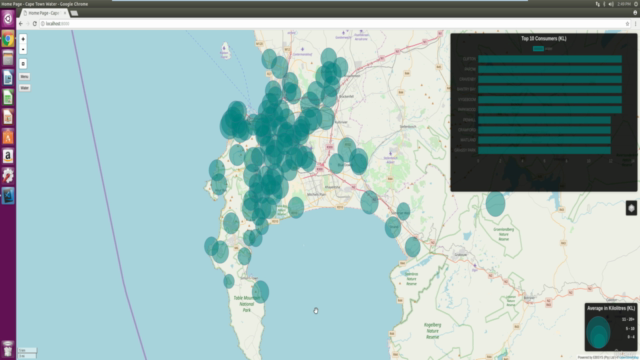Close the Home Page tab

coord(65,13)
